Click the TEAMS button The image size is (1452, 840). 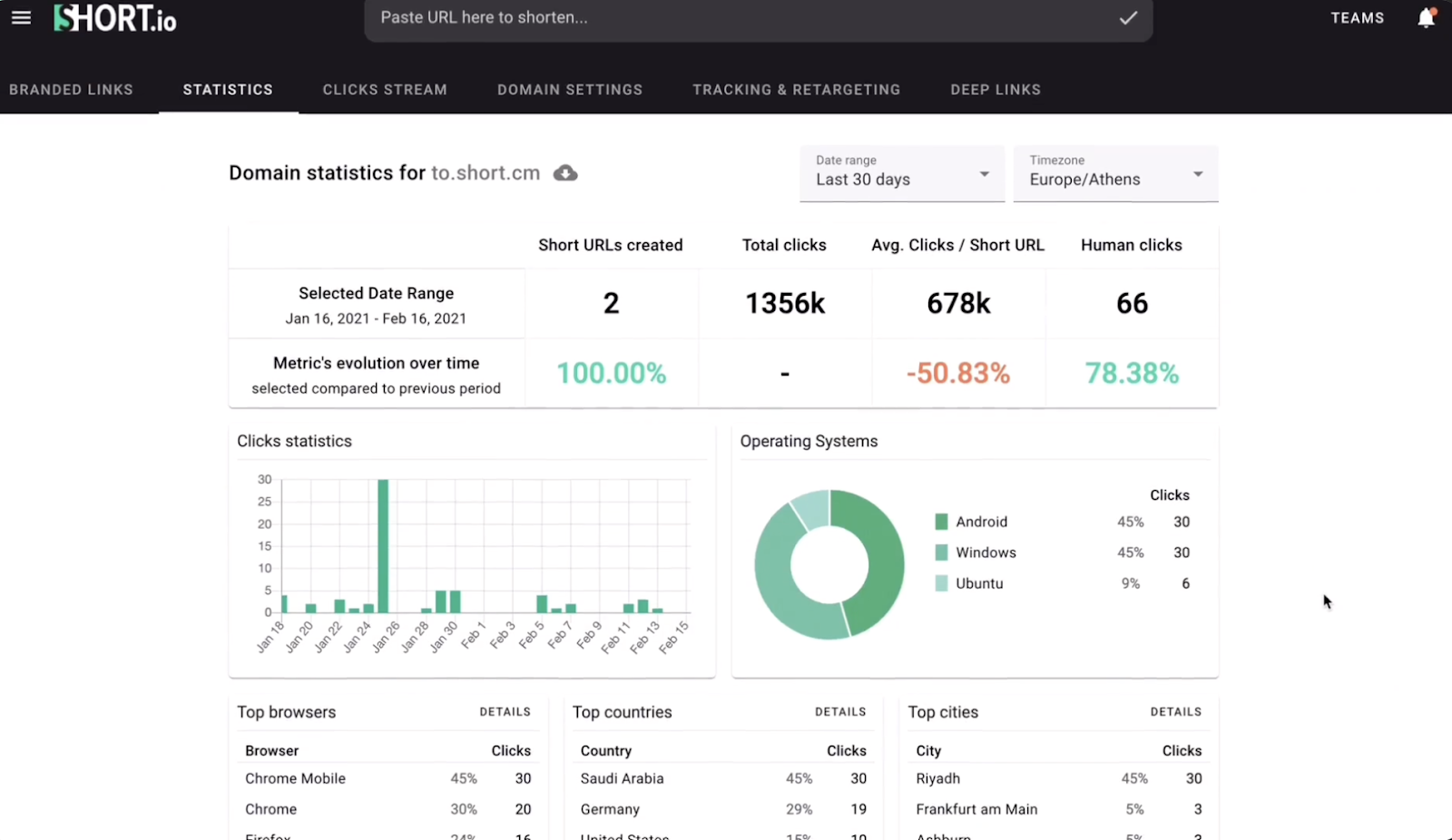1358,16
